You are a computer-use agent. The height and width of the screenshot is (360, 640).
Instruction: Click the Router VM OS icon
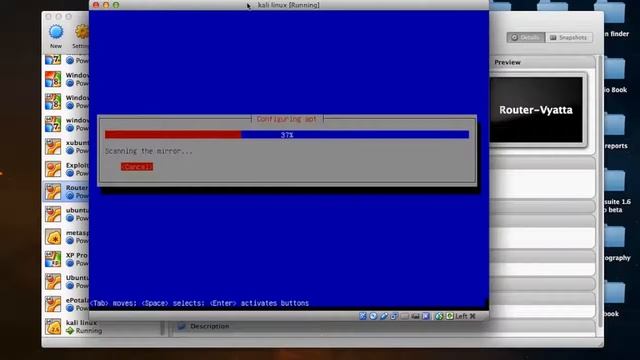point(53,191)
